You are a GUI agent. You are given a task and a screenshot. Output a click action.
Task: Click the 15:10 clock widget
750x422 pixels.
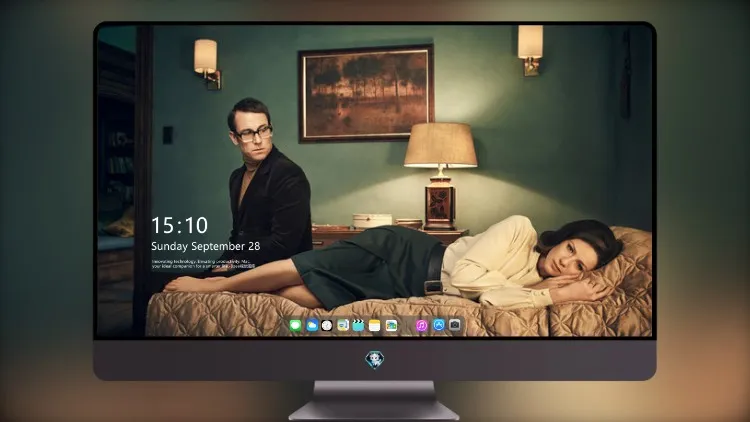click(179, 225)
